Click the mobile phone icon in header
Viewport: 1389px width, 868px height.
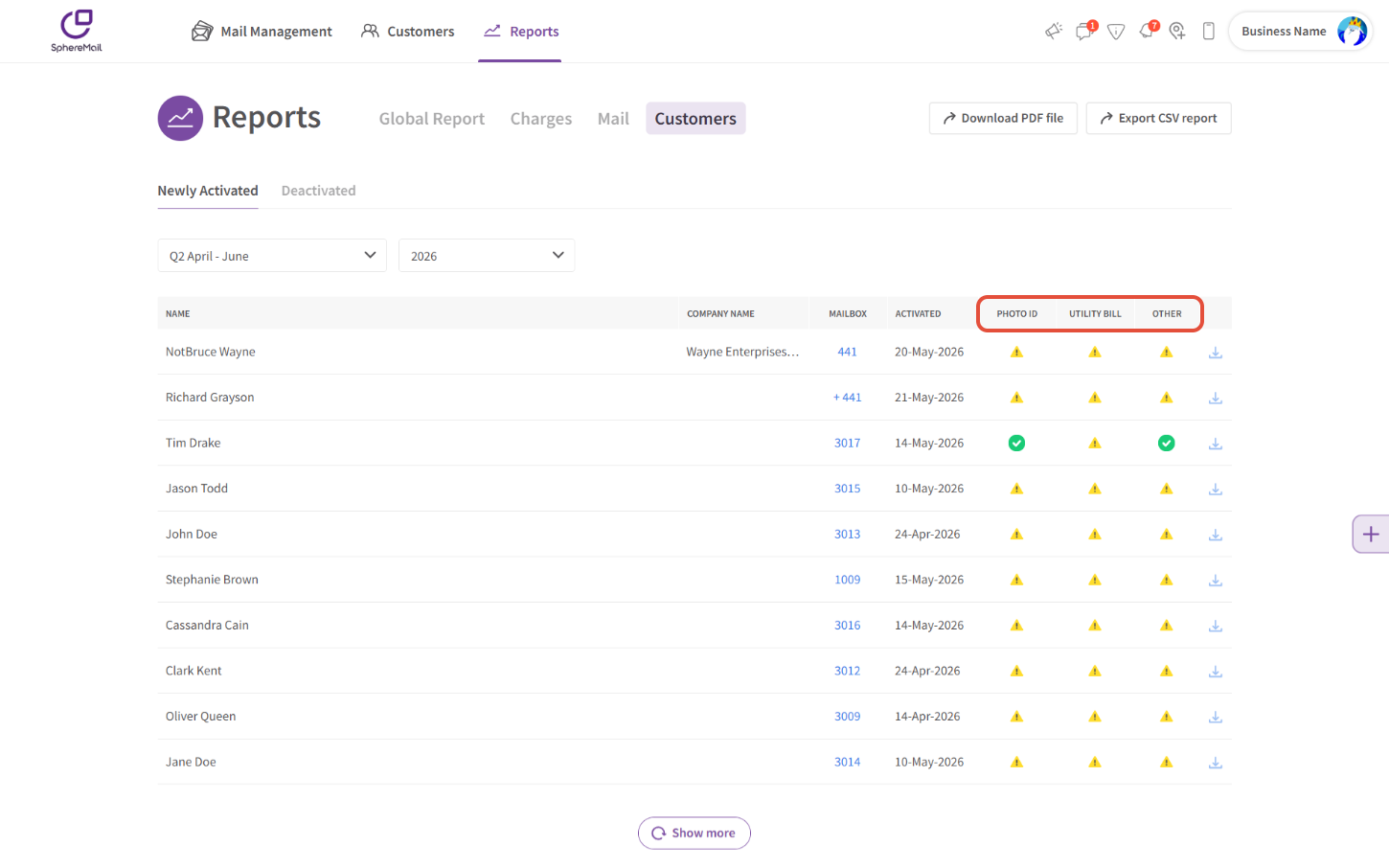click(1209, 32)
